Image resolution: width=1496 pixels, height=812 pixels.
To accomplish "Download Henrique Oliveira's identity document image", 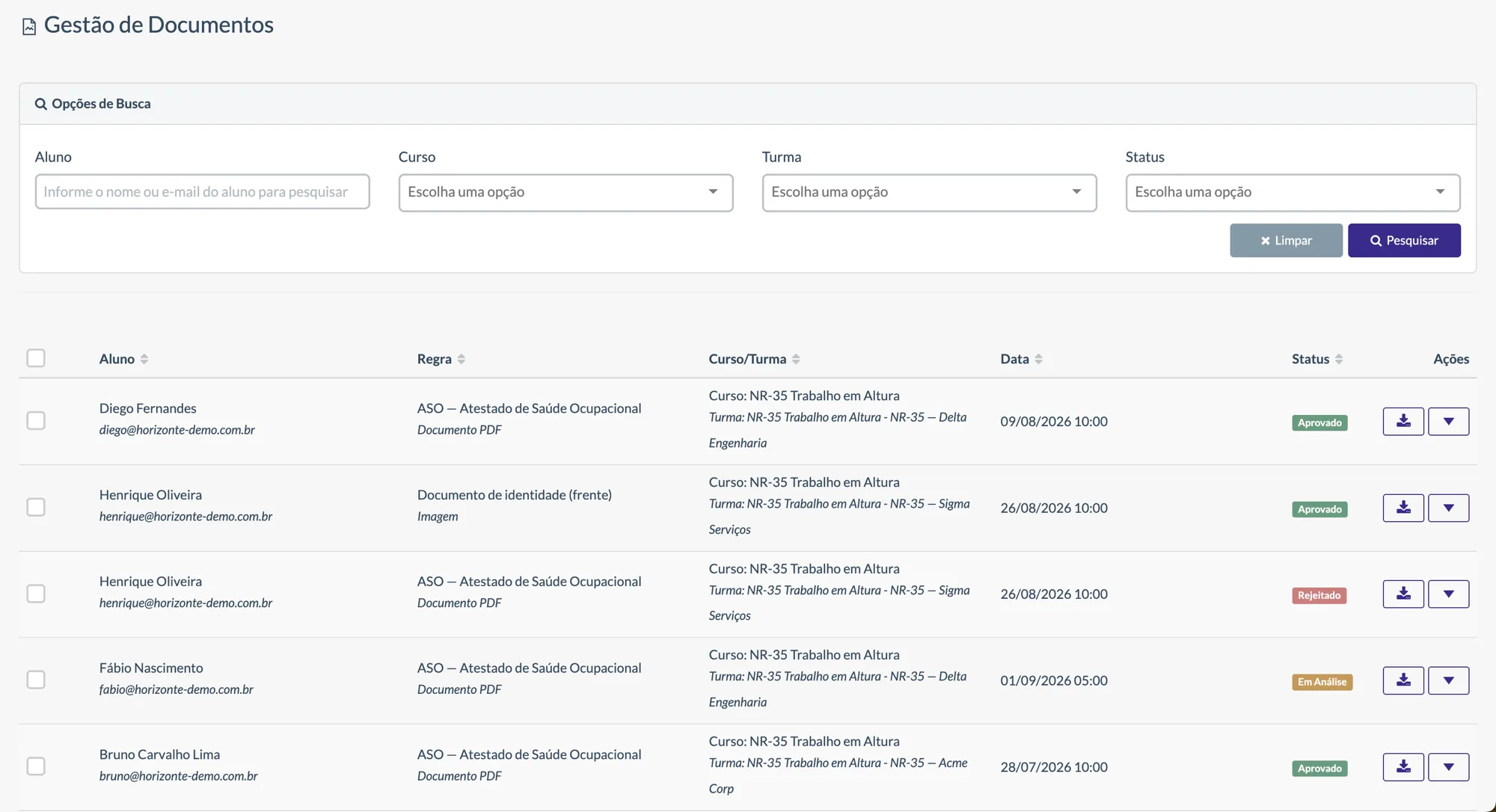I will [x=1403, y=508].
